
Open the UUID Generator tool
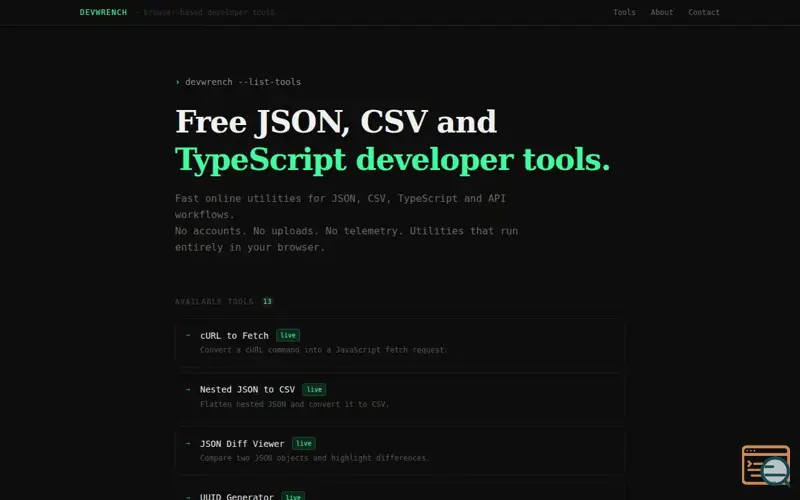click(x=237, y=496)
